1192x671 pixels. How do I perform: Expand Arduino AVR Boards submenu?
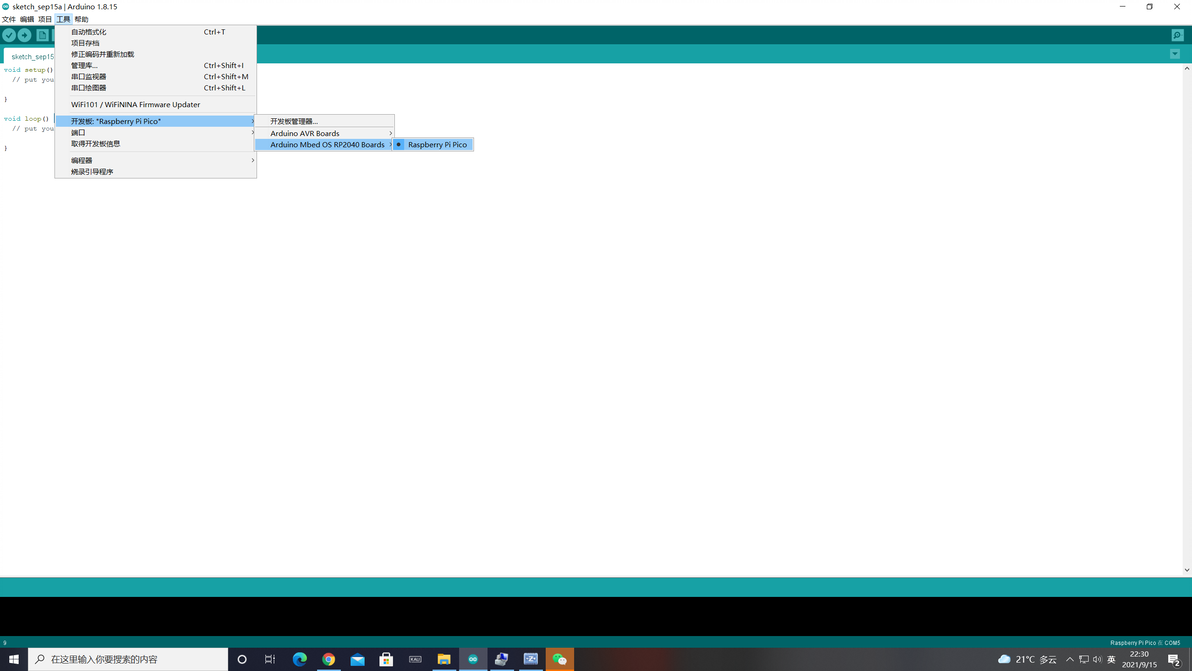325,133
